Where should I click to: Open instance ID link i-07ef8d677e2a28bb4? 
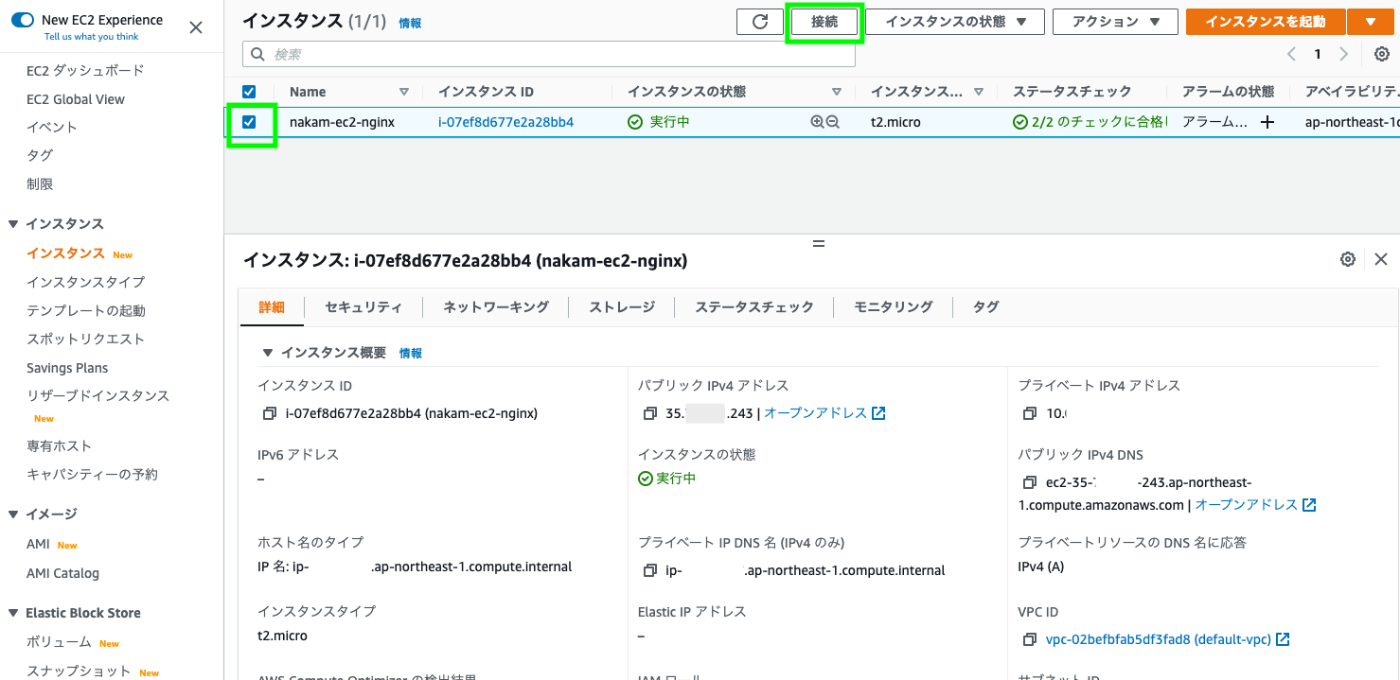[506, 122]
